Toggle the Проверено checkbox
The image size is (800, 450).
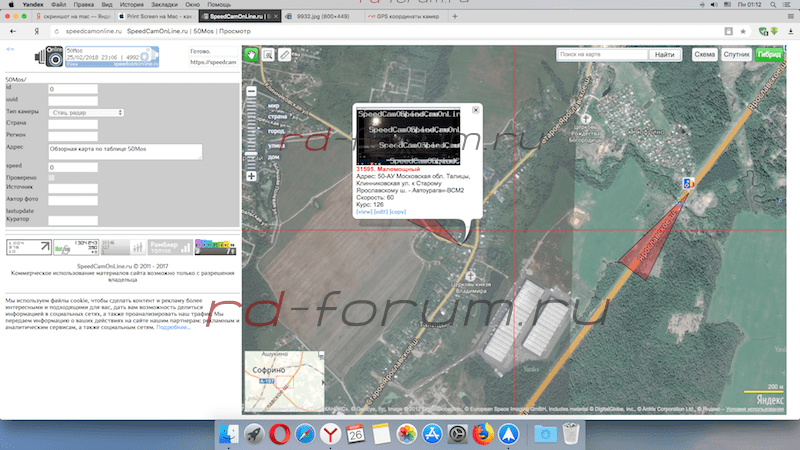pyautogui.click(x=52, y=178)
